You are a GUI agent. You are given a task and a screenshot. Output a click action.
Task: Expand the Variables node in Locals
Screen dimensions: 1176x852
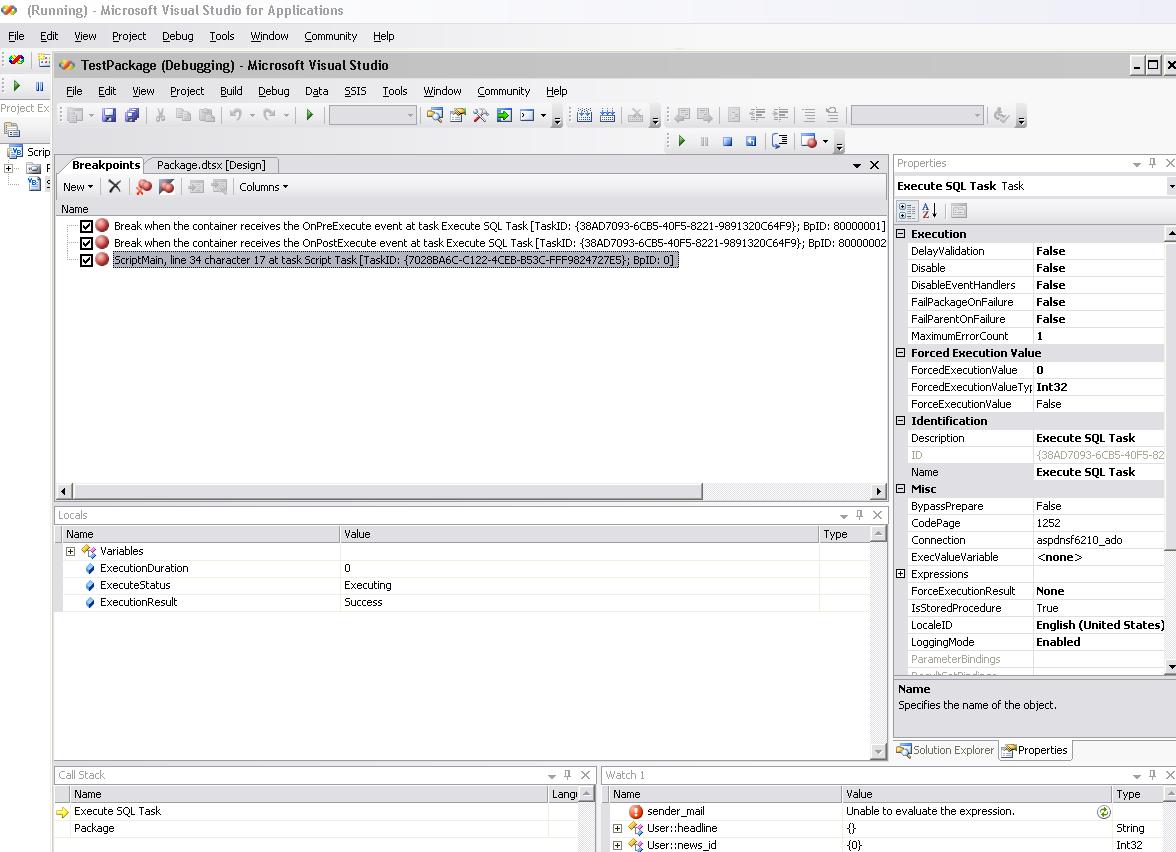pos(70,551)
